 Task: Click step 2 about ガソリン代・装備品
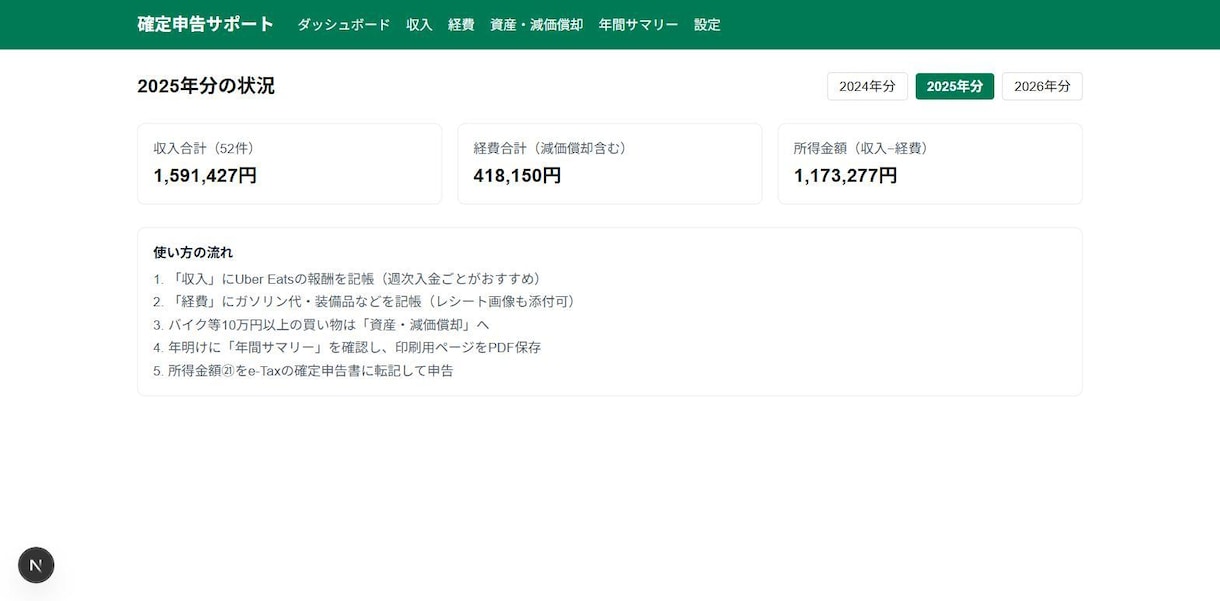click(x=367, y=301)
